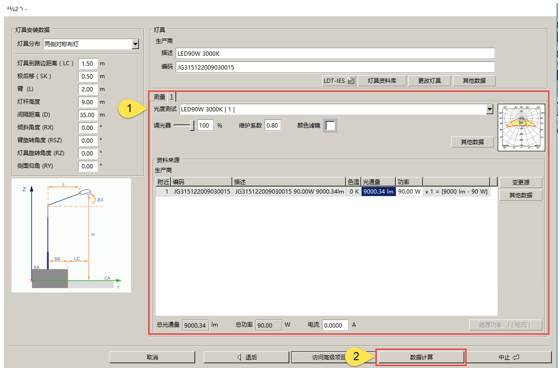
Task: Click the 变更源 change source button
Action: 521,182
